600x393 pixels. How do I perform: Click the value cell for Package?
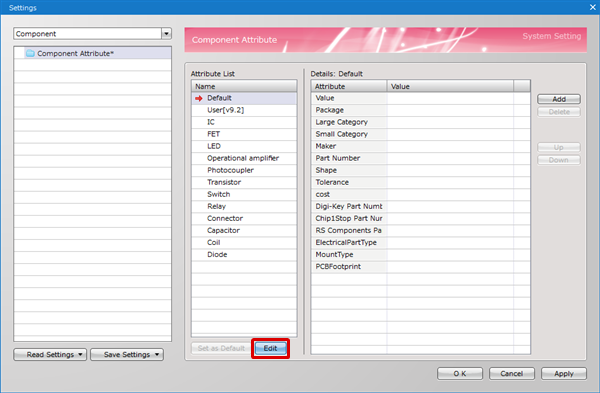click(450, 110)
